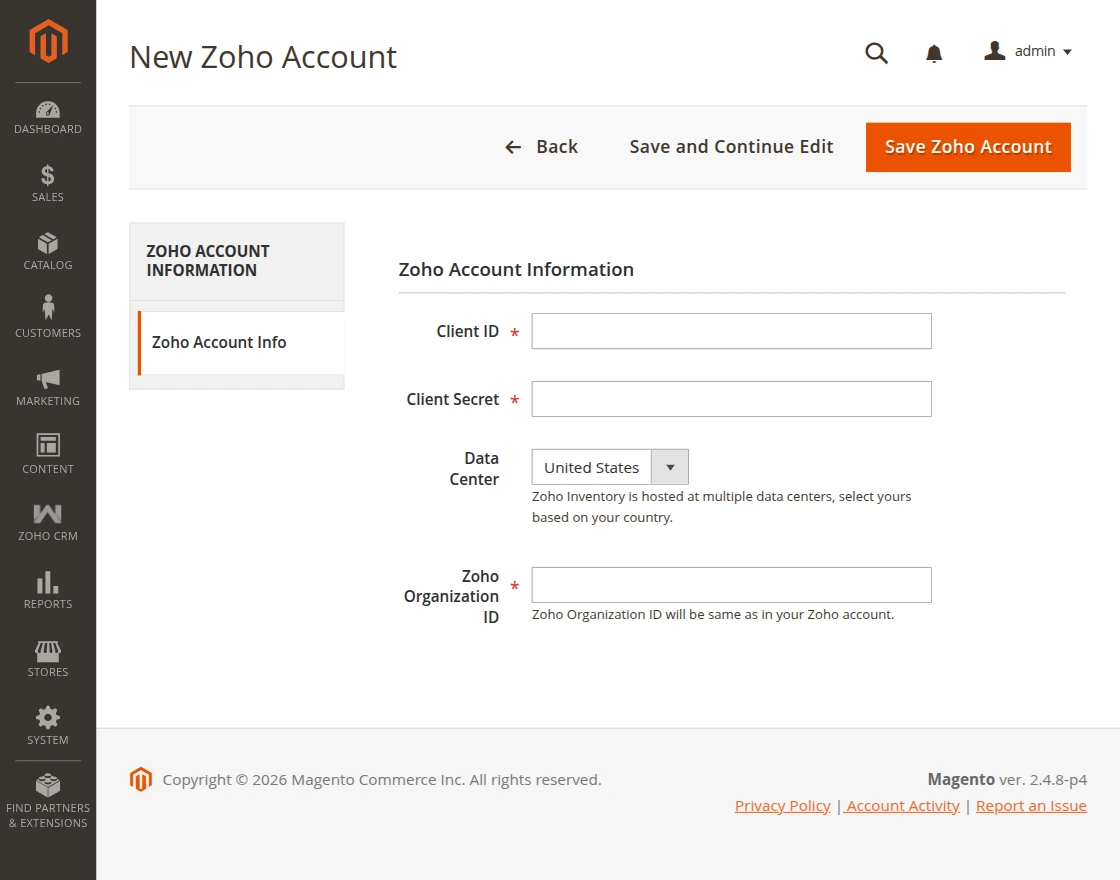The height and width of the screenshot is (880, 1120).
Task: Click the Data Center label
Action: pos(474,469)
